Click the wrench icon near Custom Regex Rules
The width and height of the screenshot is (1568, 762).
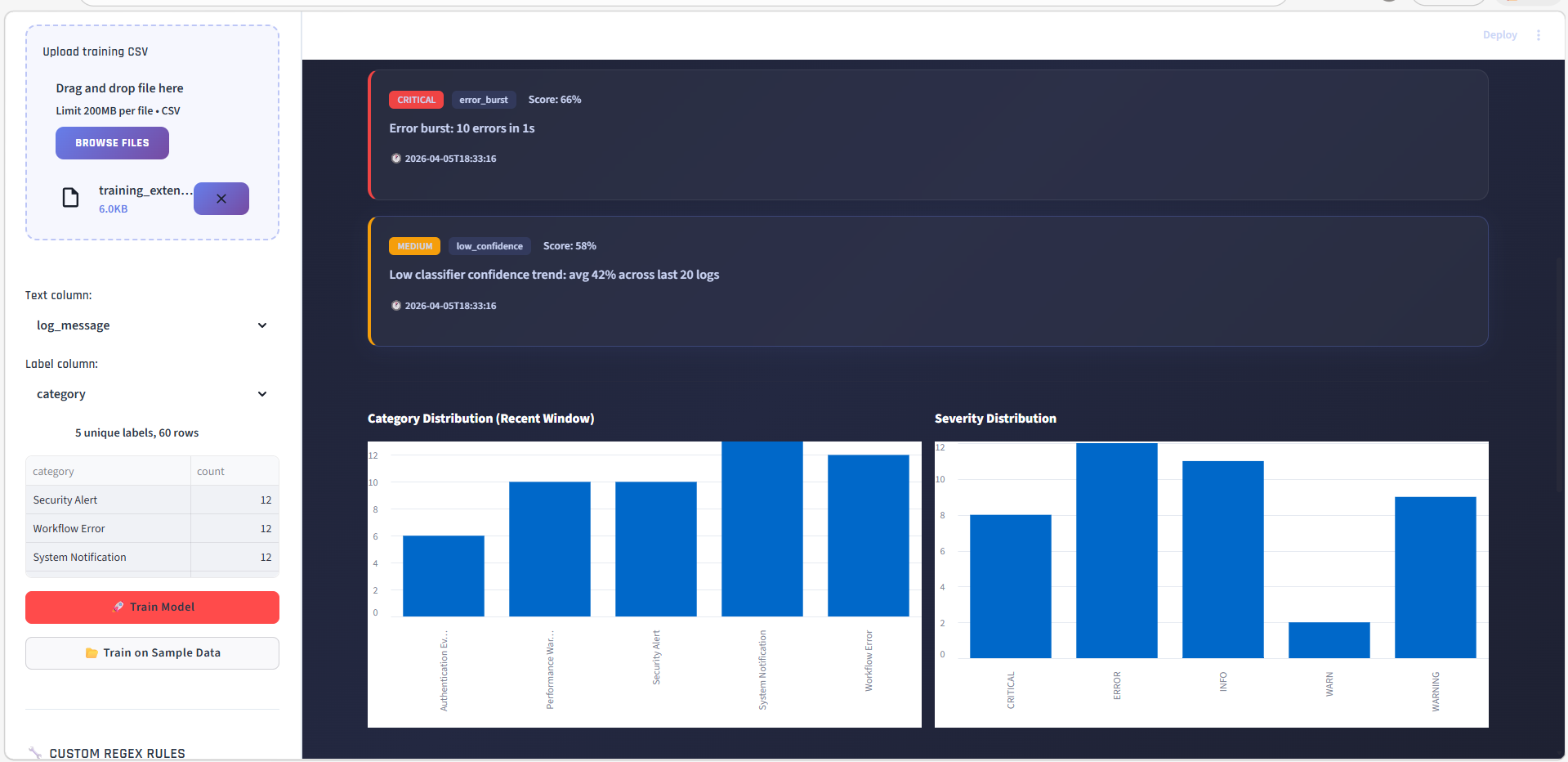point(34,753)
